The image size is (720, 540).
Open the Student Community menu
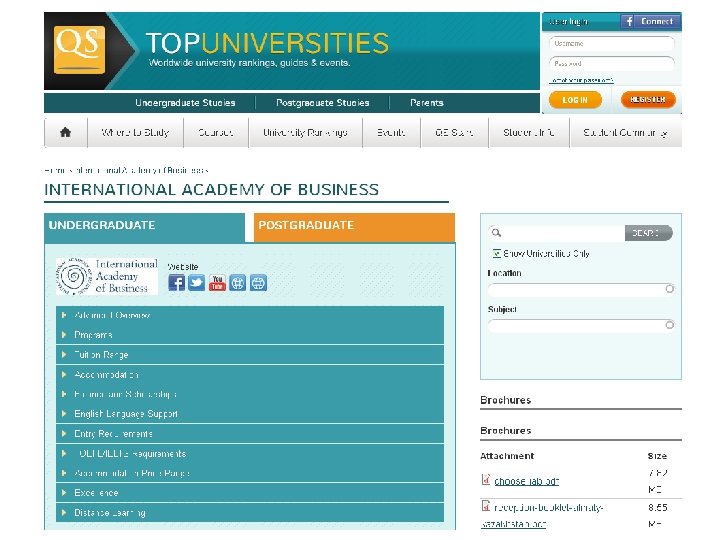(625, 133)
